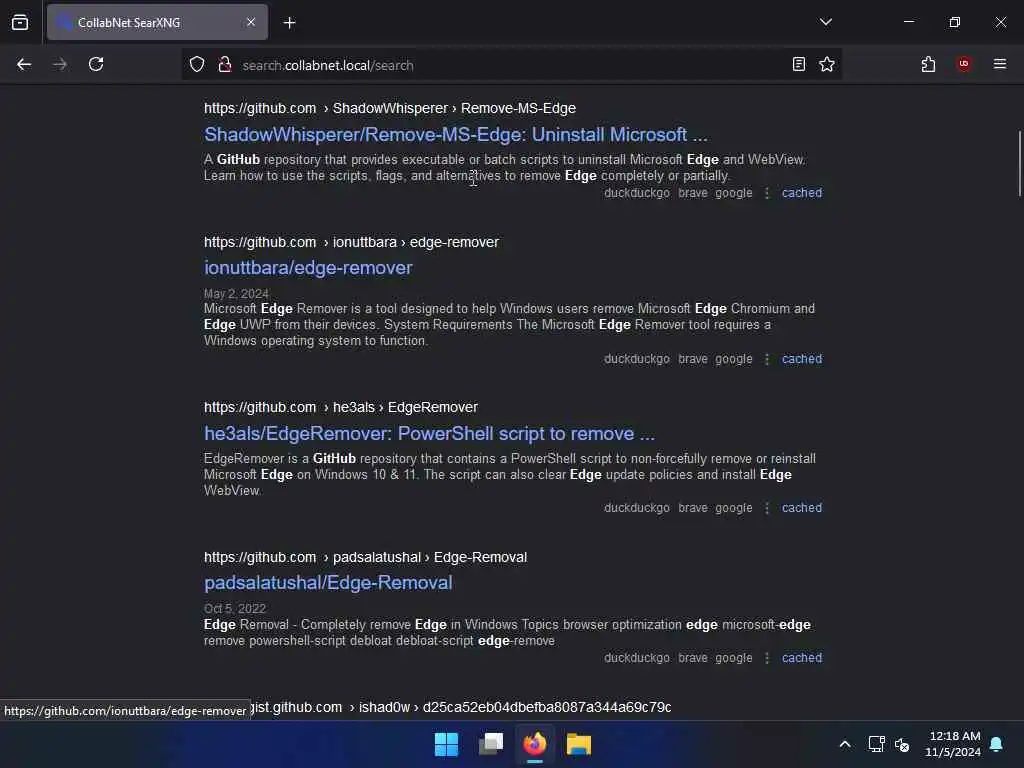Toggle reader view
Image resolution: width=1024 pixels, height=768 pixels.
799,64
